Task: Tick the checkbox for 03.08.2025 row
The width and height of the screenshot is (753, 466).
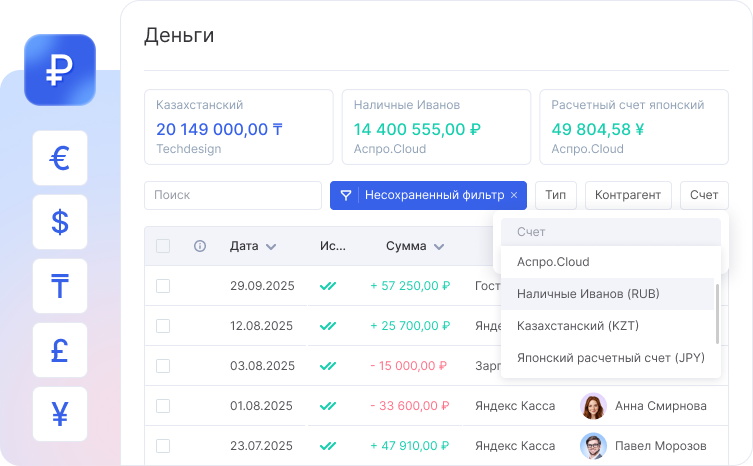Action: (163, 366)
